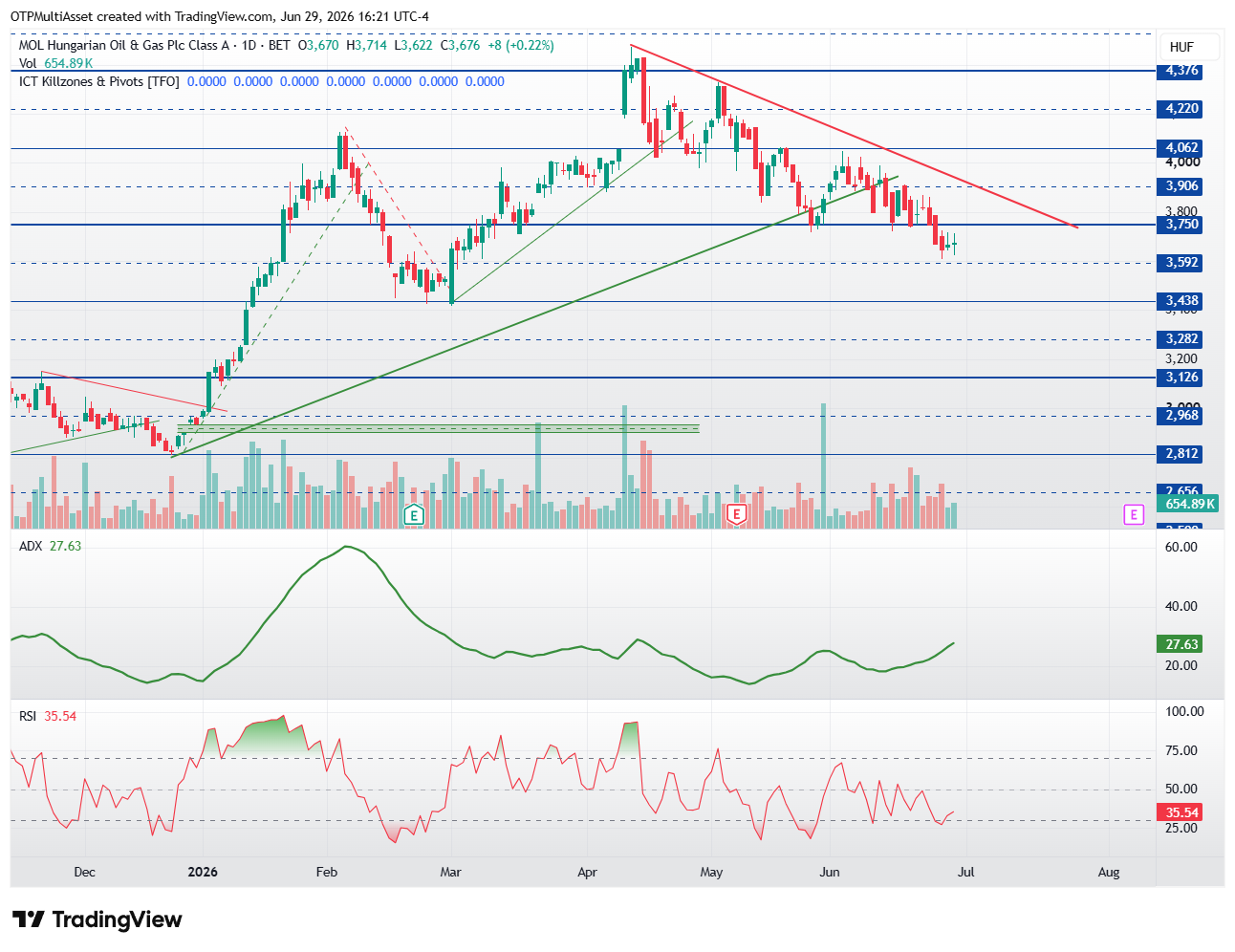Click the TradingView logo at bottom left
Image resolution: width=1235 pixels, height=952 pixels.
point(97,920)
